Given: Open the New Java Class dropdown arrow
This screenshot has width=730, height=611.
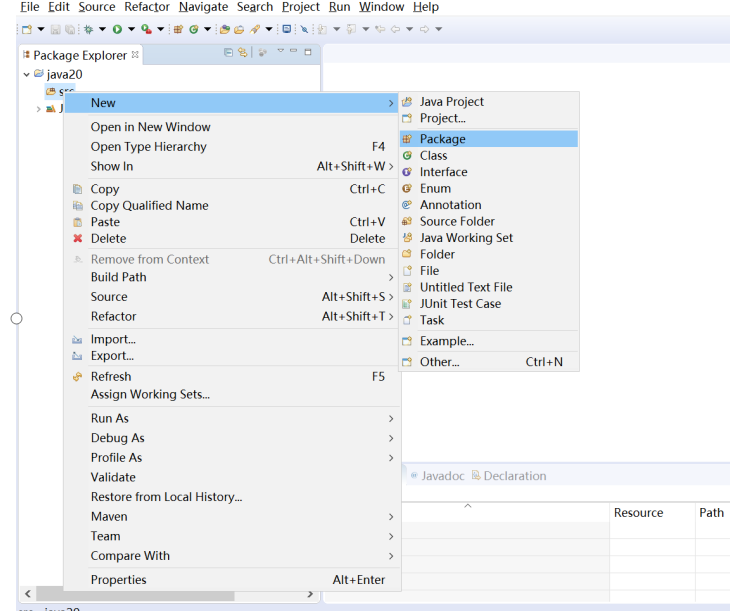Looking at the screenshot, I should coord(208,29).
